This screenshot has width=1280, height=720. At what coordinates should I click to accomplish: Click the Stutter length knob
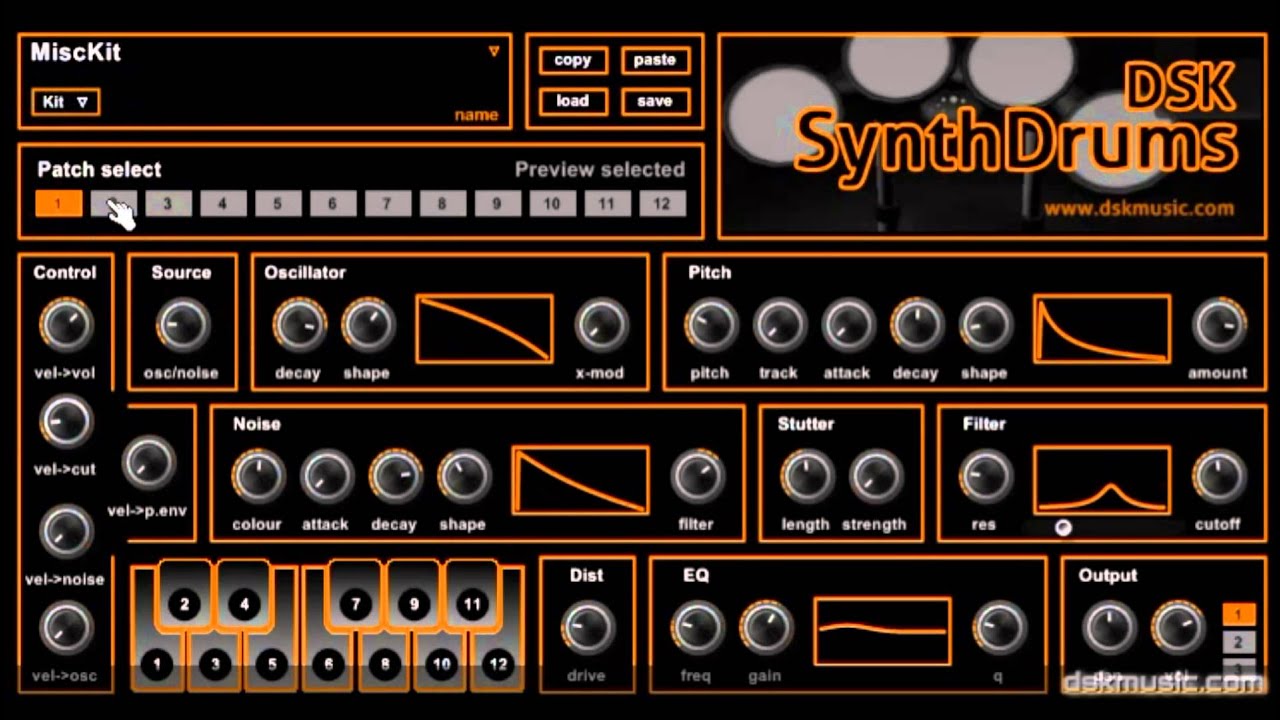(806, 476)
